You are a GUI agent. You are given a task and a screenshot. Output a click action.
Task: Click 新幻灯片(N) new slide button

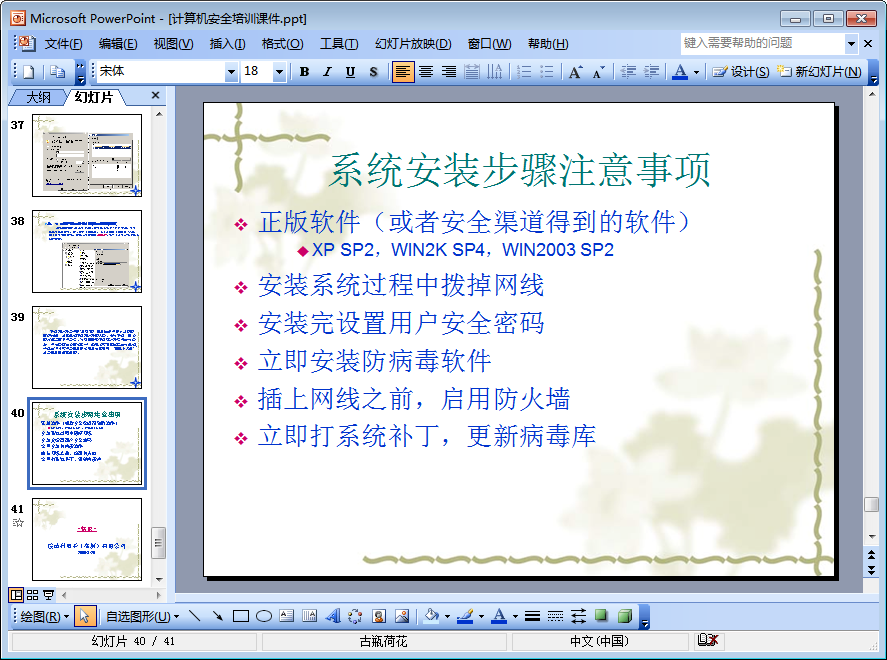[819, 72]
